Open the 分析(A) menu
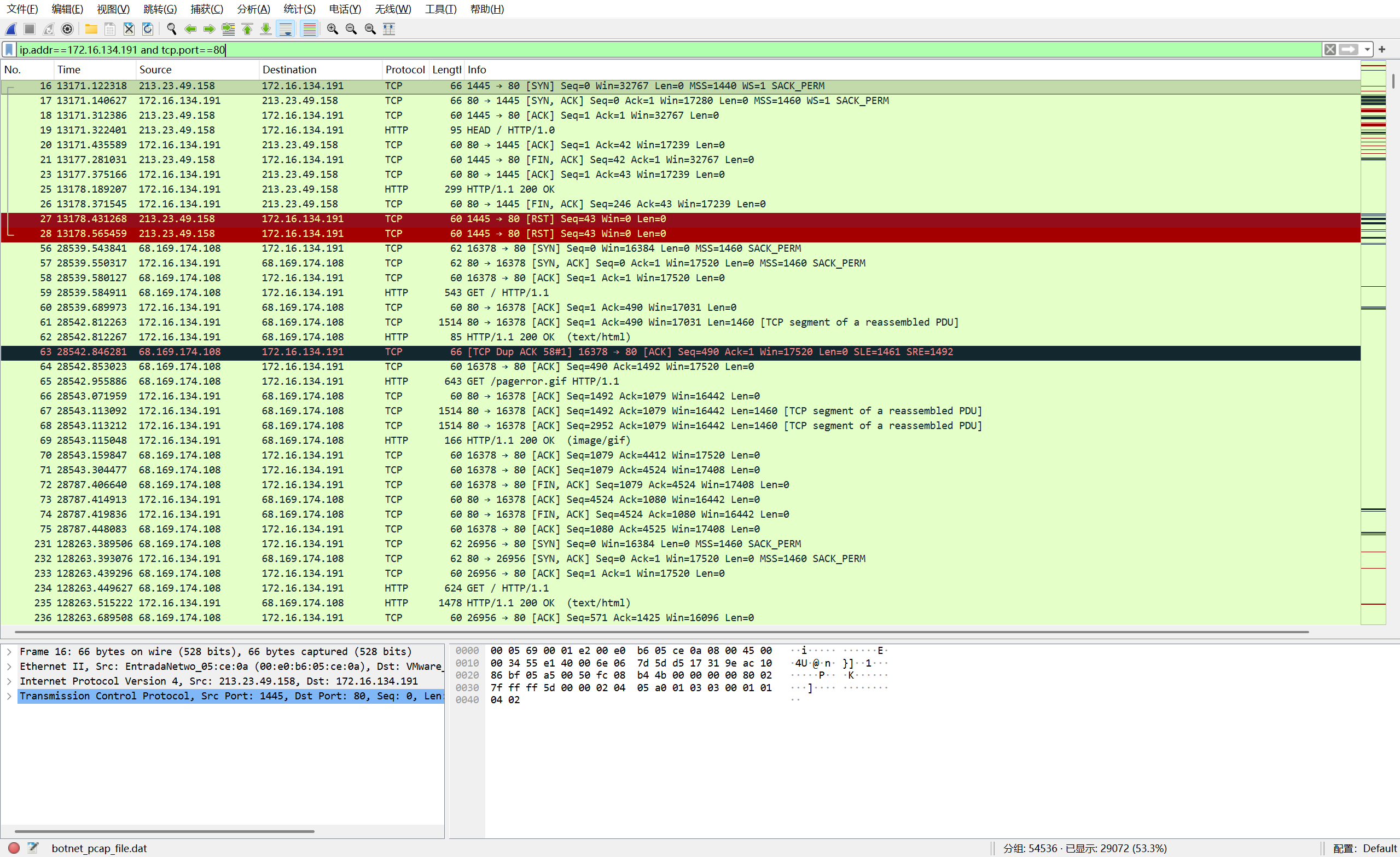Screen dimensions: 1400x857 (253, 9)
